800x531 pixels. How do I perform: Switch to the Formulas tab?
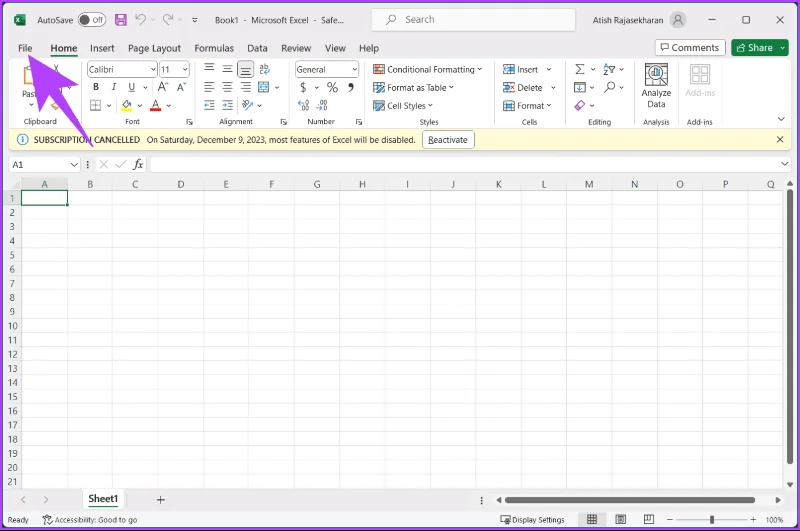click(x=214, y=48)
